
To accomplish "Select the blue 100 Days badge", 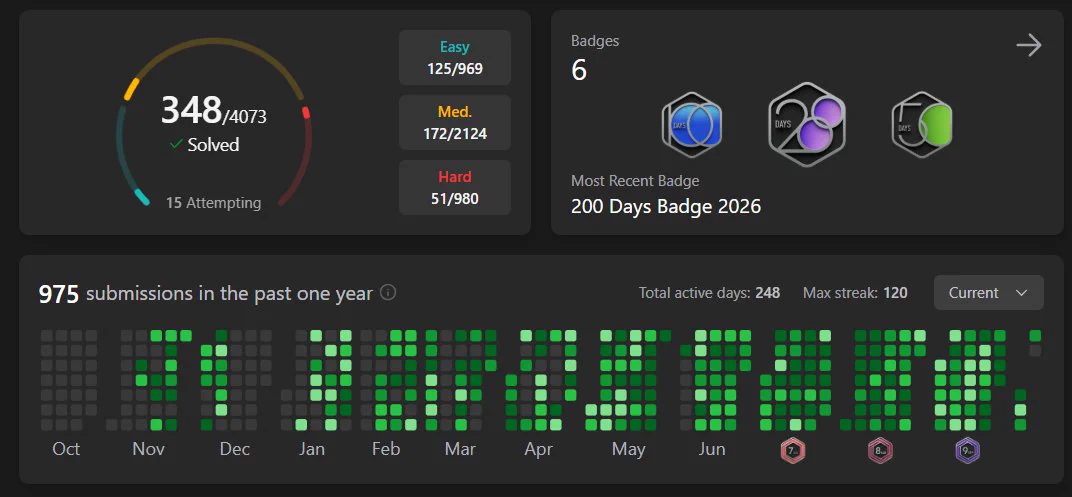I will pyautogui.click(x=693, y=125).
